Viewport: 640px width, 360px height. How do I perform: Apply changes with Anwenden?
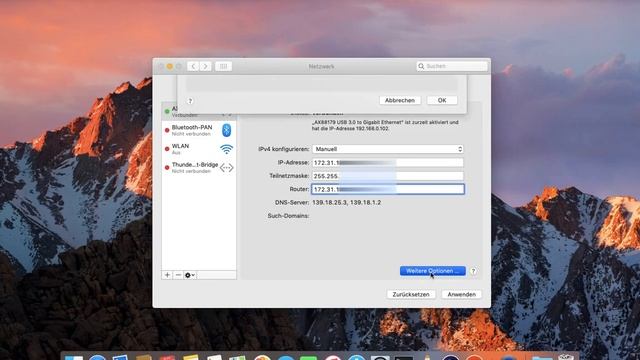(462, 294)
